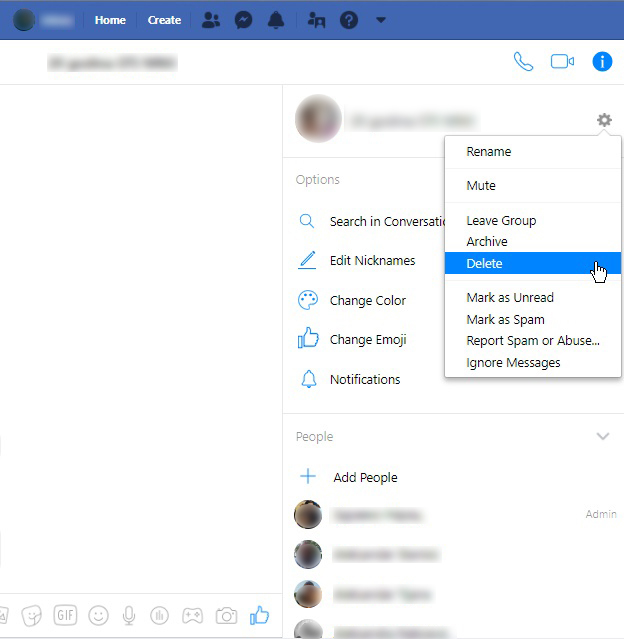The width and height of the screenshot is (624, 639).
Task: Open the Change Emoji option
Action: point(370,339)
